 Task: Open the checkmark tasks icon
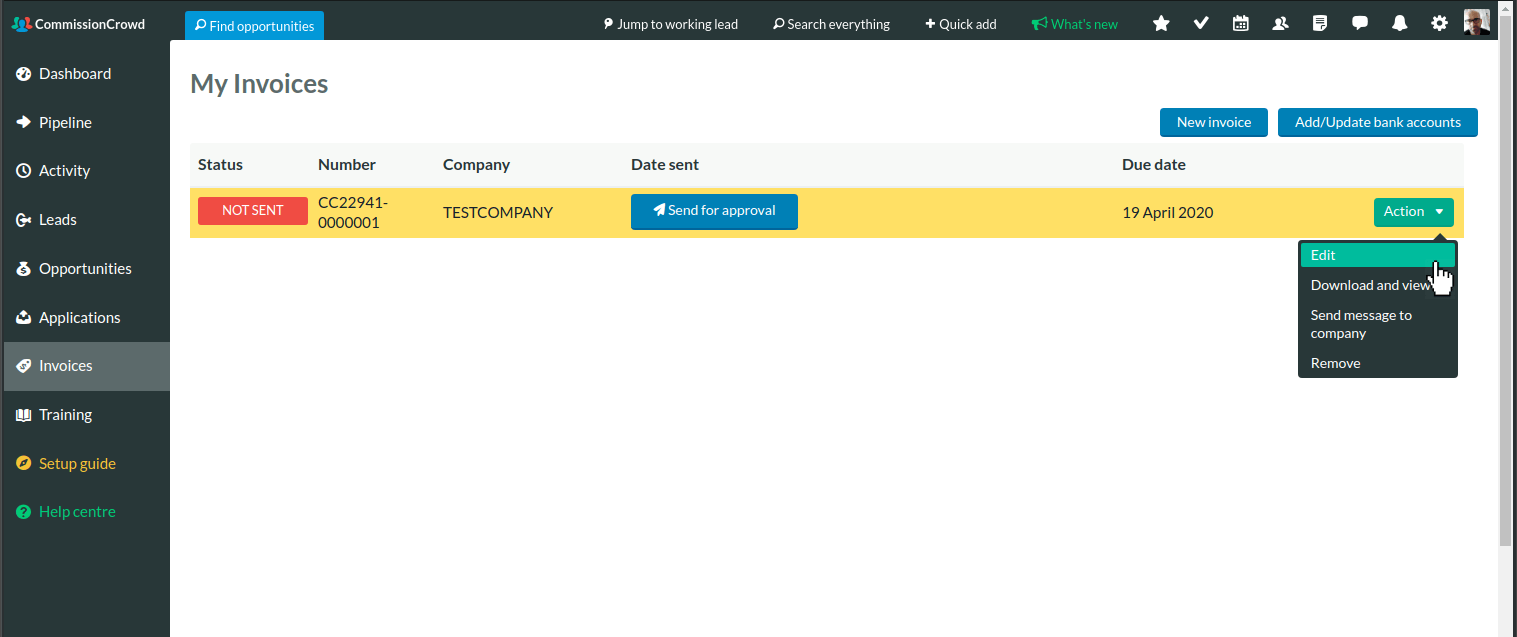click(x=1201, y=23)
